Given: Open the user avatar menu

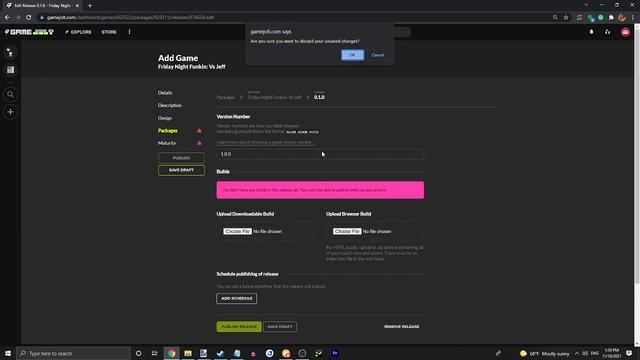Looking at the screenshot, I should pyautogui.click(x=625, y=32).
